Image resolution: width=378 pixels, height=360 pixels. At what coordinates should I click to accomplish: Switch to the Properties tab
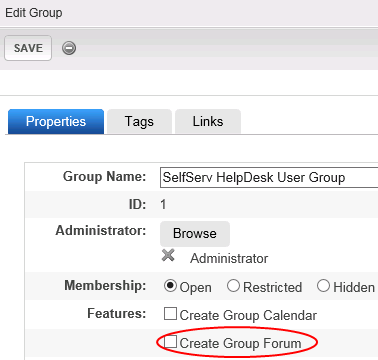[x=56, y=121]
